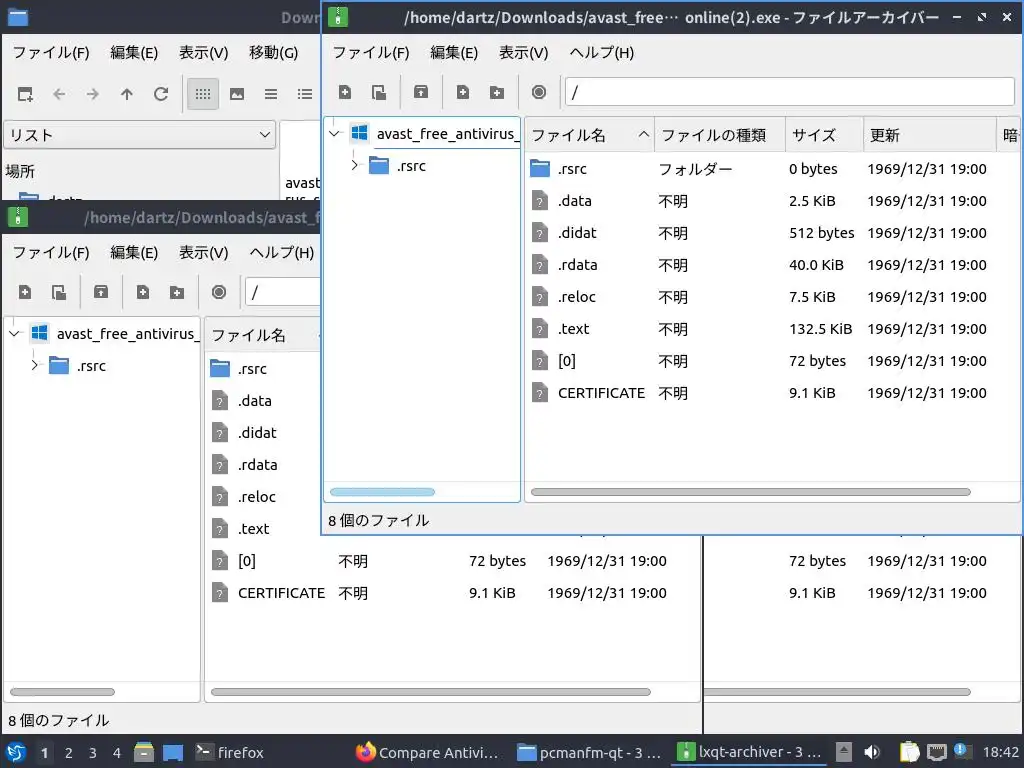Viewport: 1024px width, 768px height.
Task: Open ファイル(F) menu in front archiver window
Action: [371, 52]
